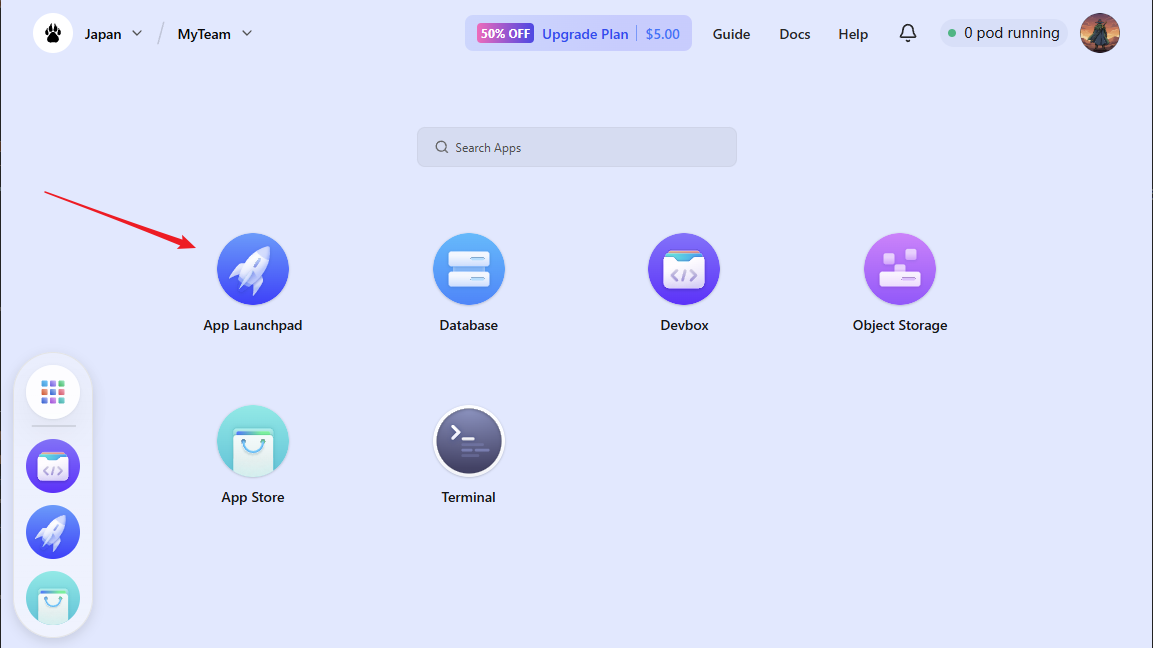
Task: Launch the Devbox app icon
Action: click(684, 269)
